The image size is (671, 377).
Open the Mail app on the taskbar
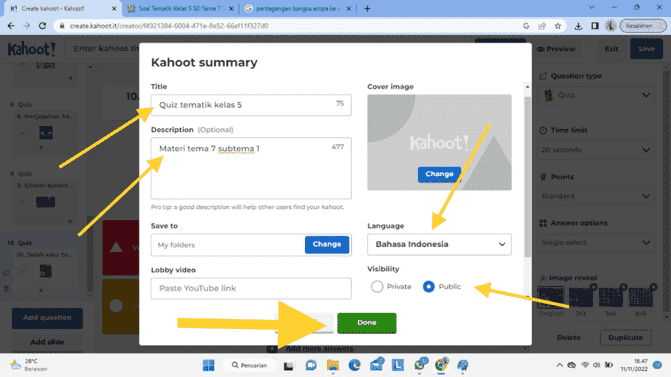point(377,365)
